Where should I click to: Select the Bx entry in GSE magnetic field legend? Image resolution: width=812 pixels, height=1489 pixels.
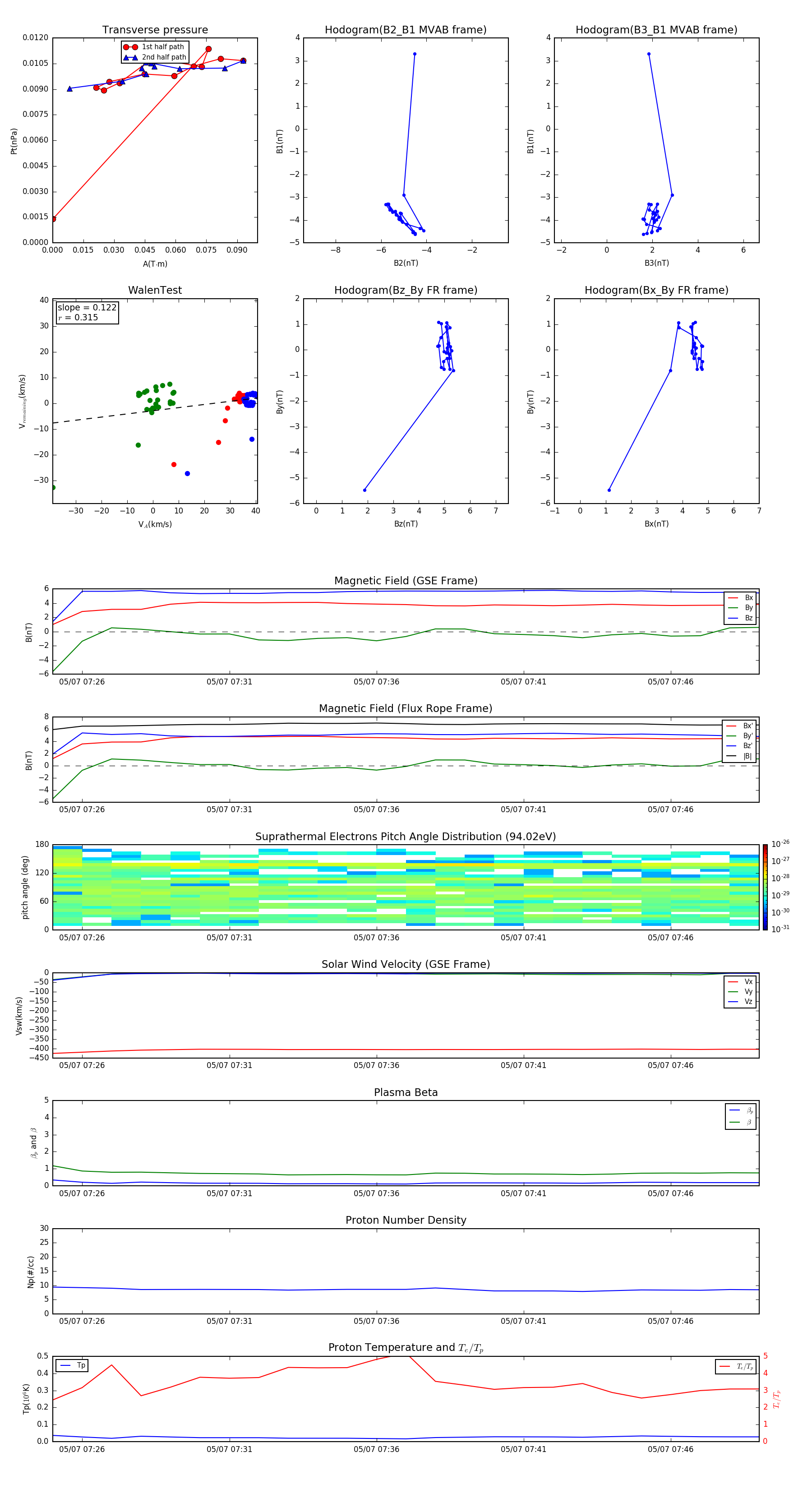[740, 598]
